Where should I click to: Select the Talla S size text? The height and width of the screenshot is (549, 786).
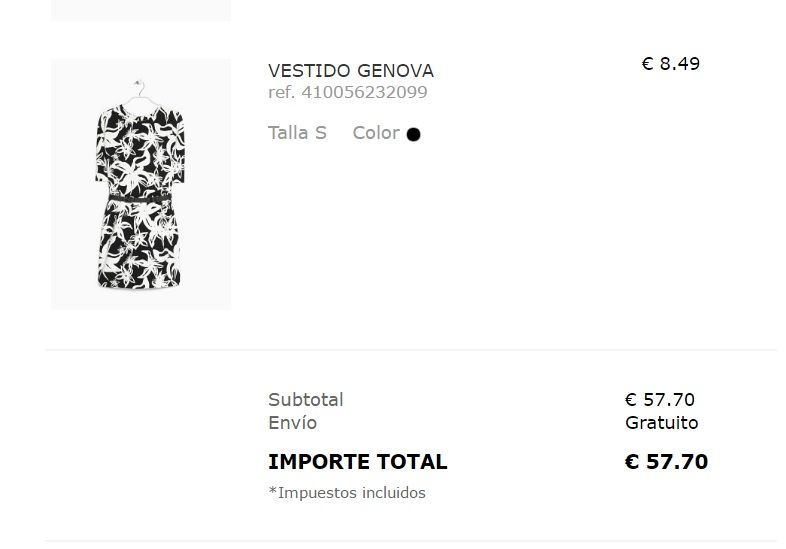coord(297,133)
